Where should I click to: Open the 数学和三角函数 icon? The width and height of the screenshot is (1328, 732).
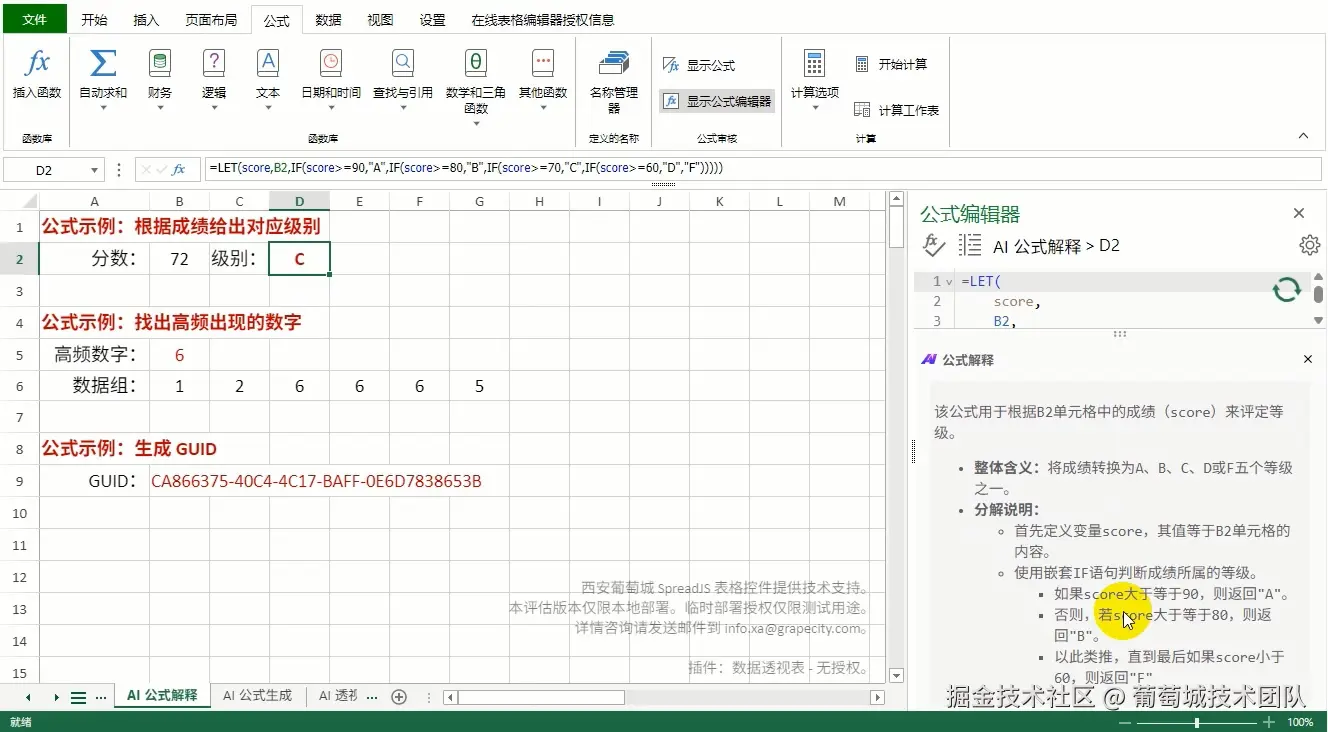(x=476, y=64)
